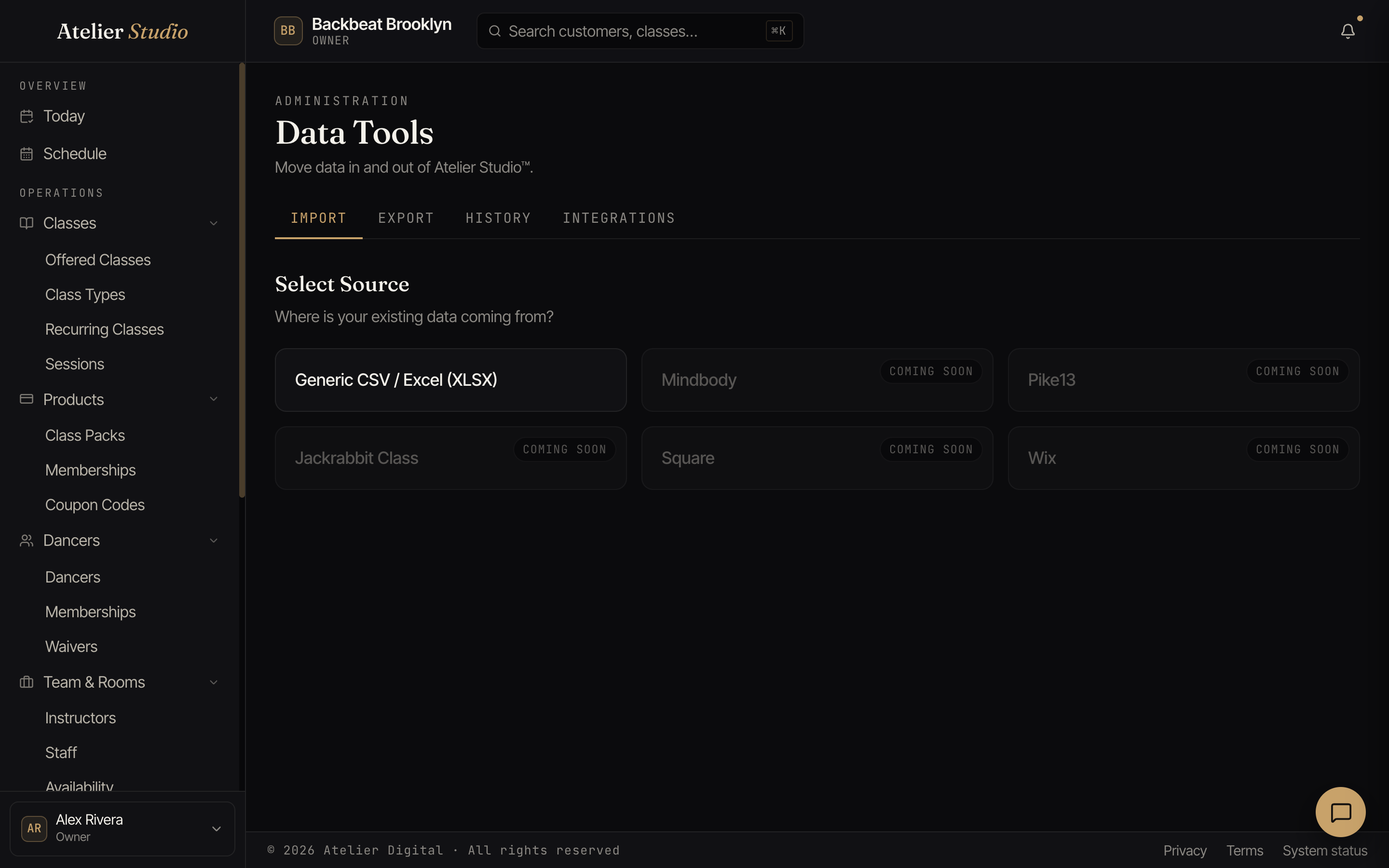Image resolution: width=1389 pixels, height=868 pixels.
Task: Go to Class Packs
Action: pyautogui.click(x=85, y=436)
